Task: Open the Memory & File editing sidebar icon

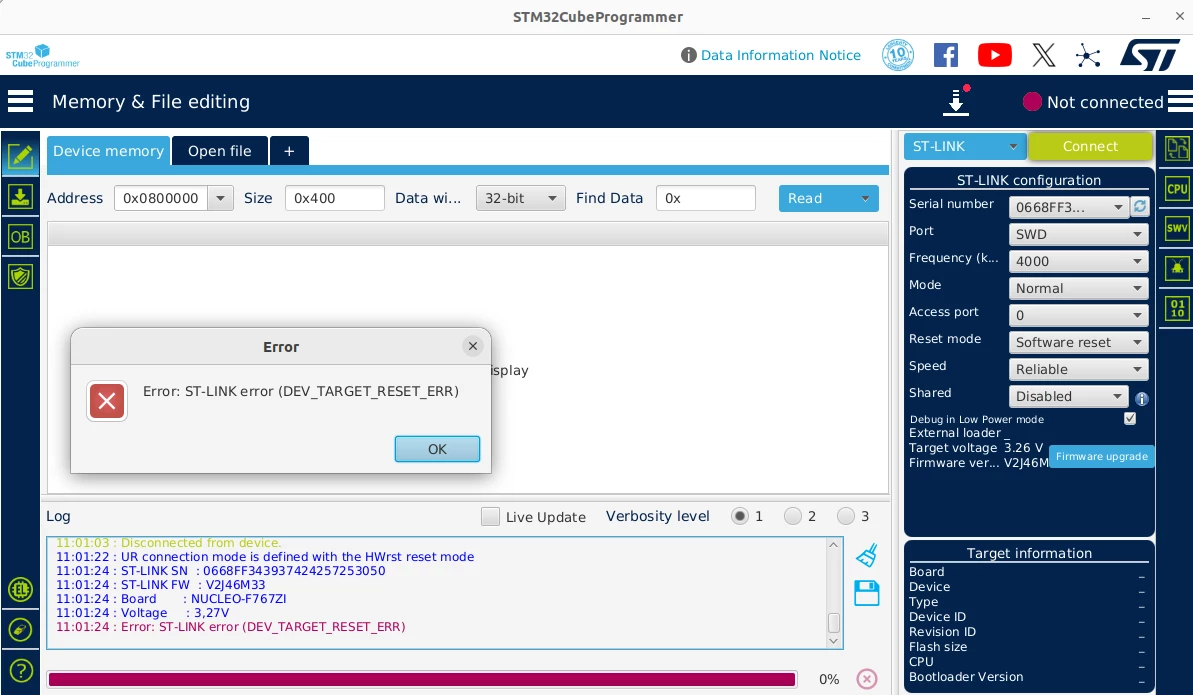Action: tap(21, 157)
